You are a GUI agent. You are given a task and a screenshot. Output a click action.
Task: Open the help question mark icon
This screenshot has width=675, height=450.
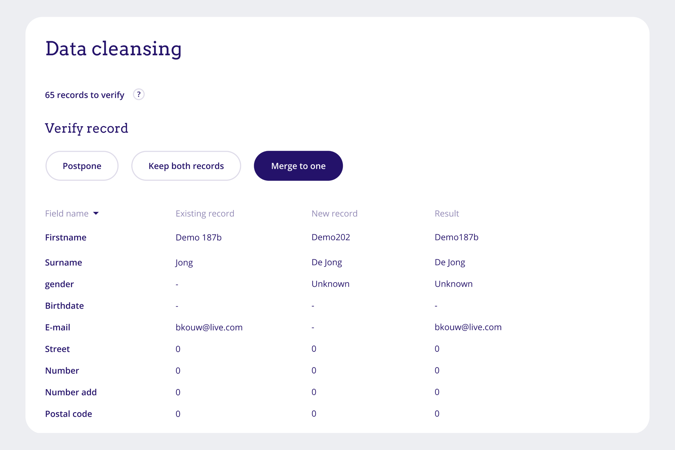pyautogui.click(x=138, y=94)
